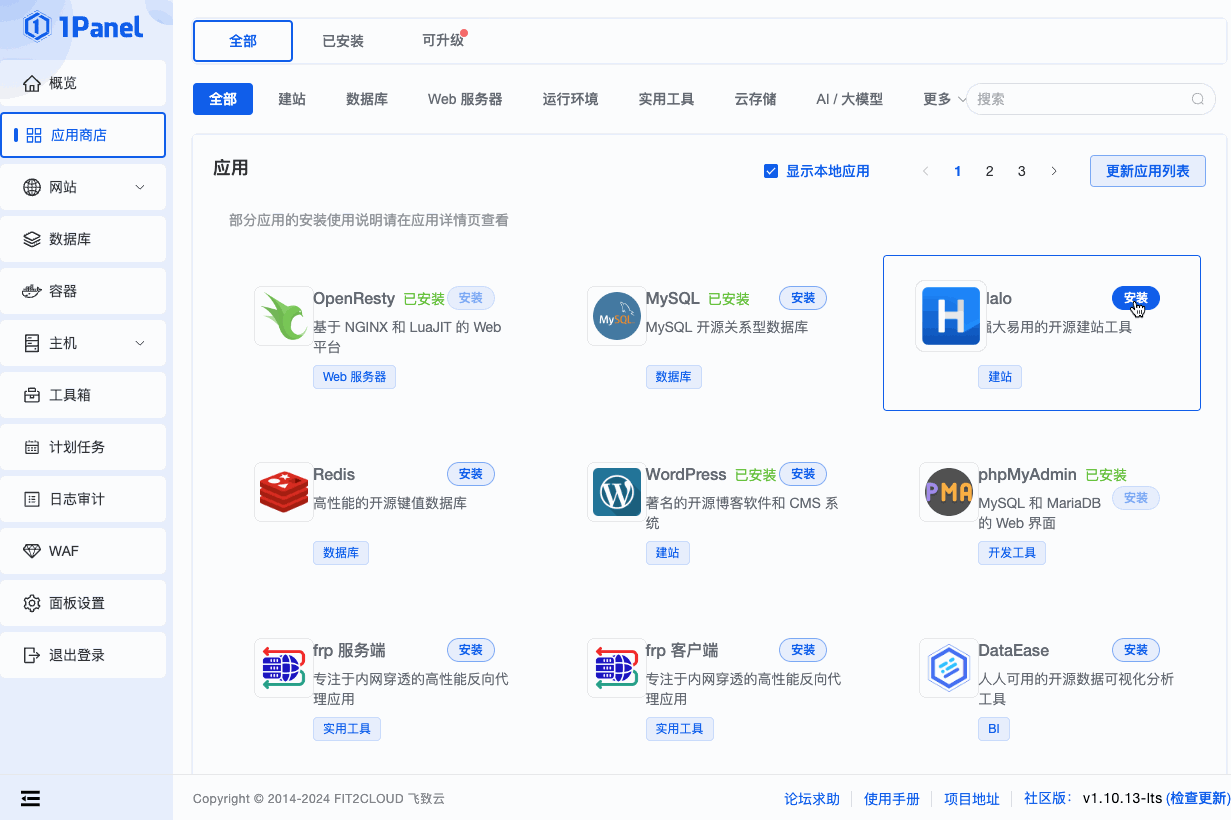The width and height of the screenshot is (1231, 820).
Task: Go to 容器 containers page
Action: tap(83, 291)
